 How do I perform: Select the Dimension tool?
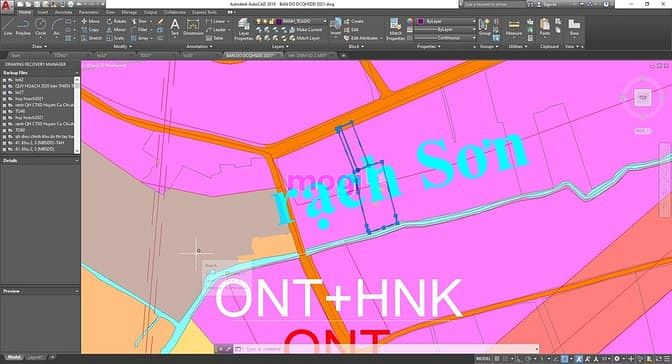193,27
